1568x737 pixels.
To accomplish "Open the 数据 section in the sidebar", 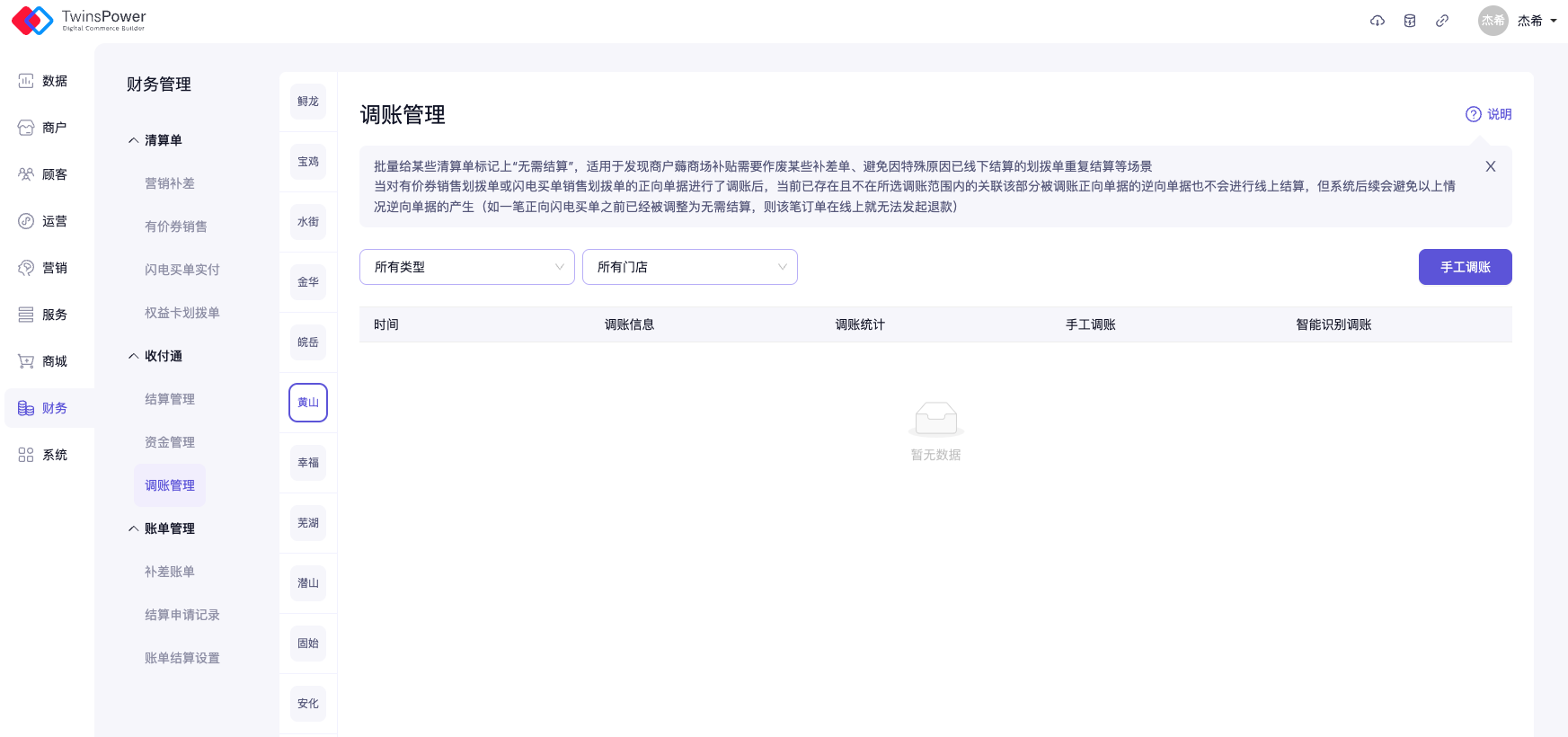I will [x=43, y=81].
